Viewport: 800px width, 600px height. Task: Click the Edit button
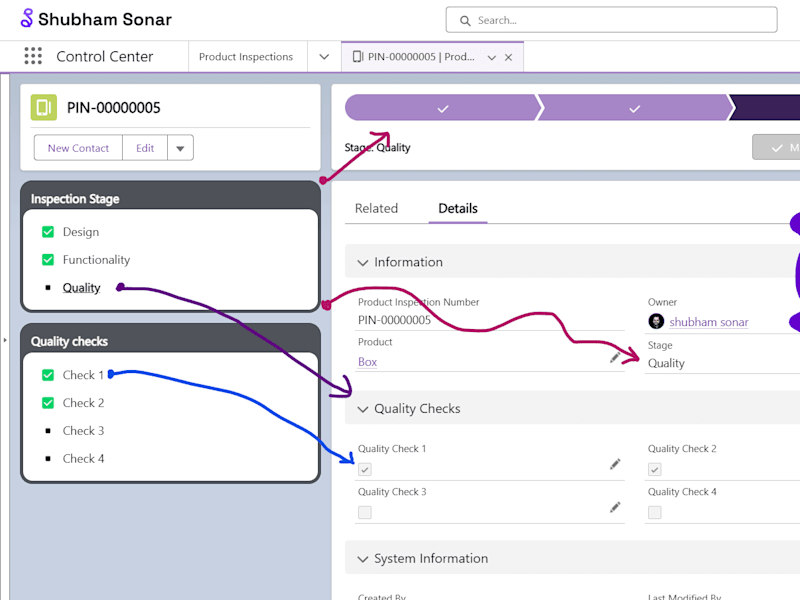[x=145, y=148]
